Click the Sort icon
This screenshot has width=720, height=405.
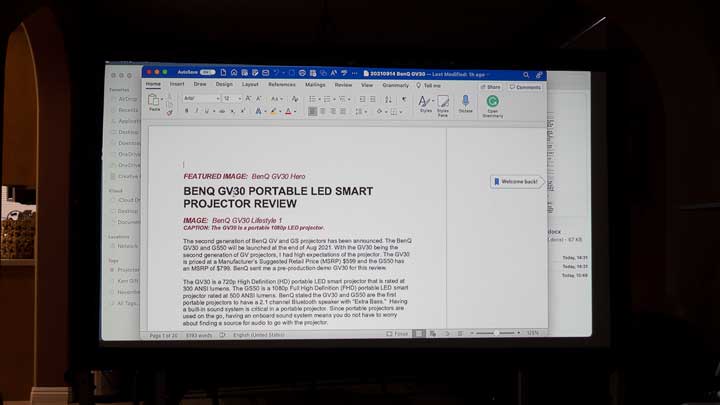coord(388,99)
